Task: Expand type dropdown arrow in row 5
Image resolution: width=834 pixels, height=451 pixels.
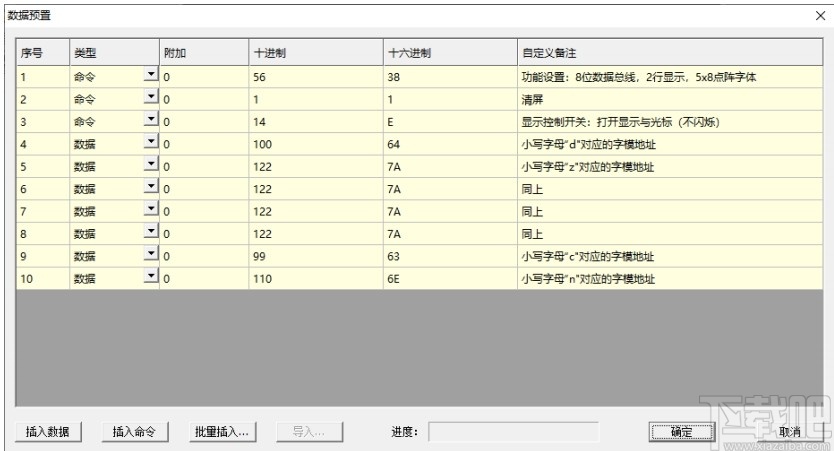Action: pyautogui.click(x=152, y=163)
